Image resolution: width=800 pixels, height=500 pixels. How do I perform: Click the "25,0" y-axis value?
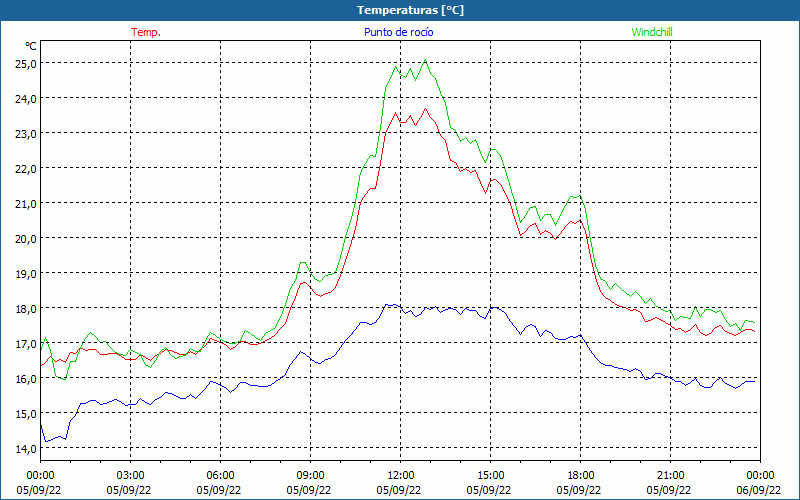25,64
